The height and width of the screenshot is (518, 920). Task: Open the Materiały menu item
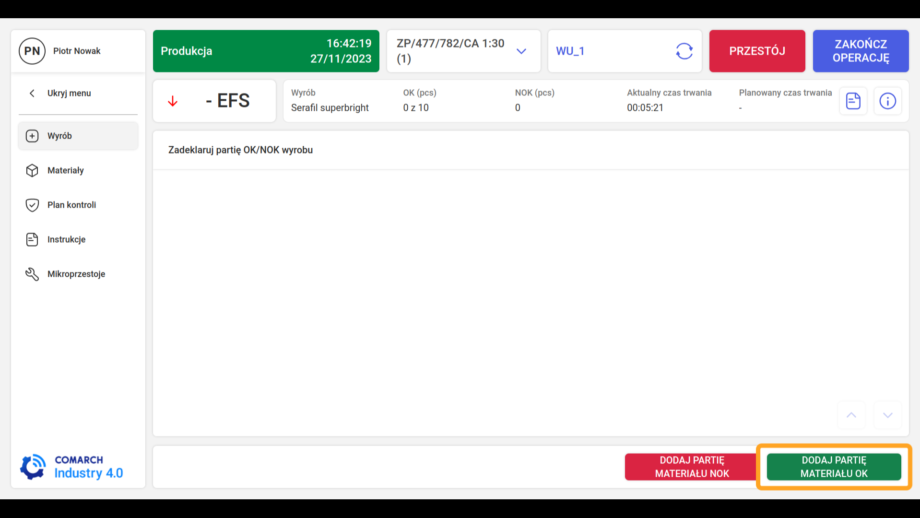(78, 171)
